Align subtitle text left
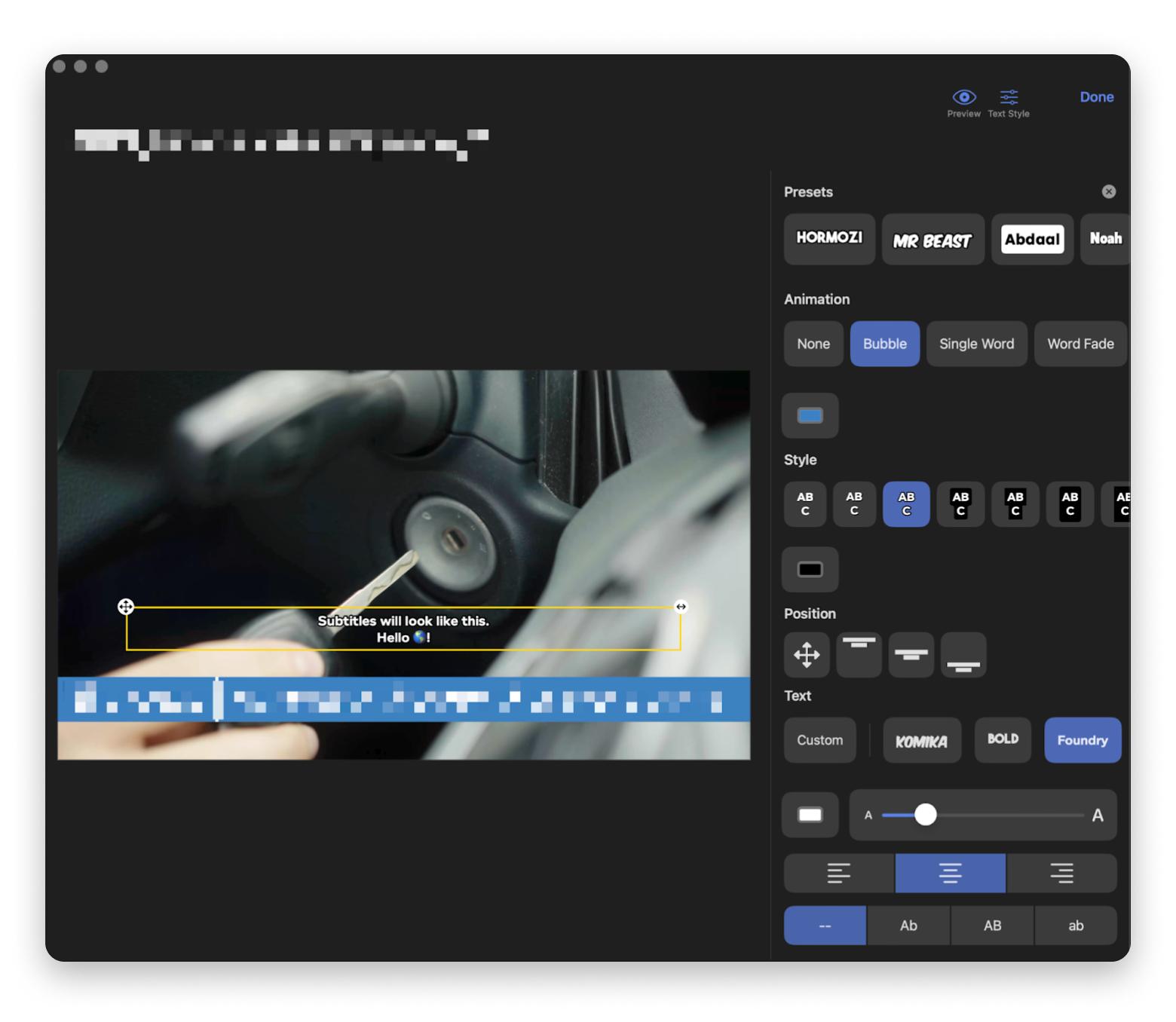The height and width of the screenshot is (1022, 1176). point(838,873)
